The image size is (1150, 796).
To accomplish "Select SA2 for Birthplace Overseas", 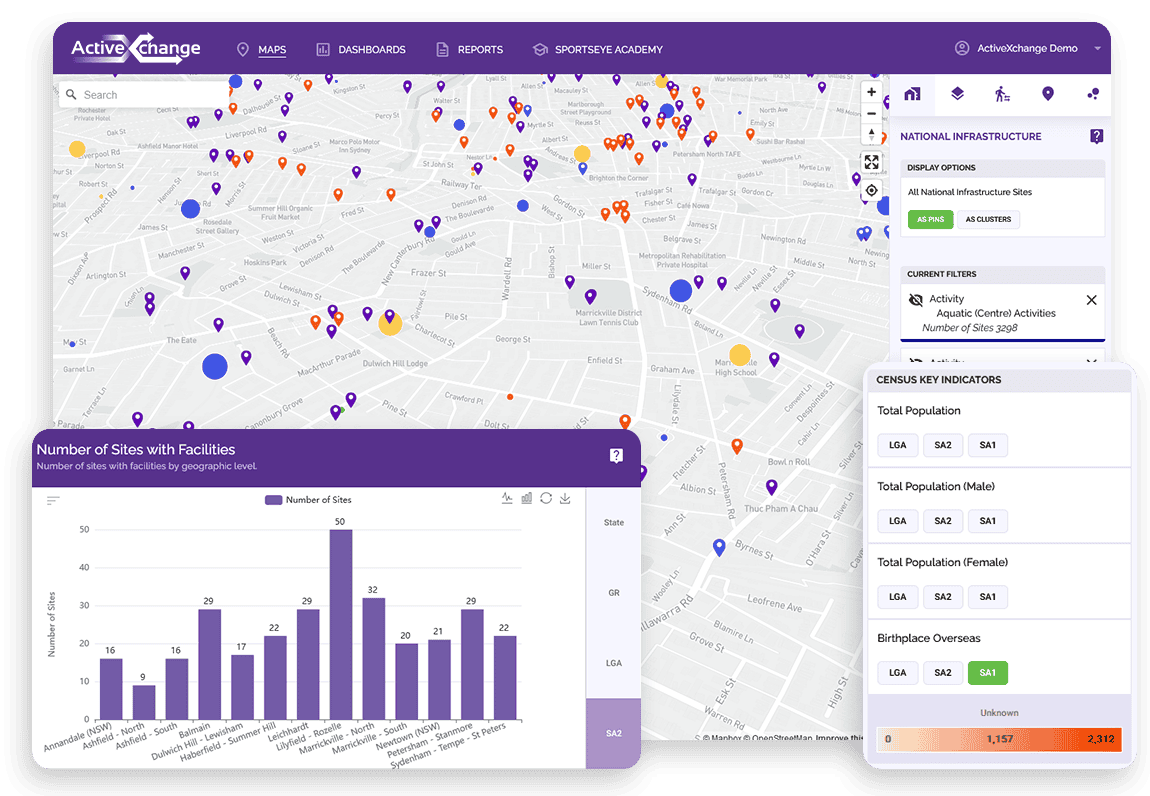I will (942, 673).
